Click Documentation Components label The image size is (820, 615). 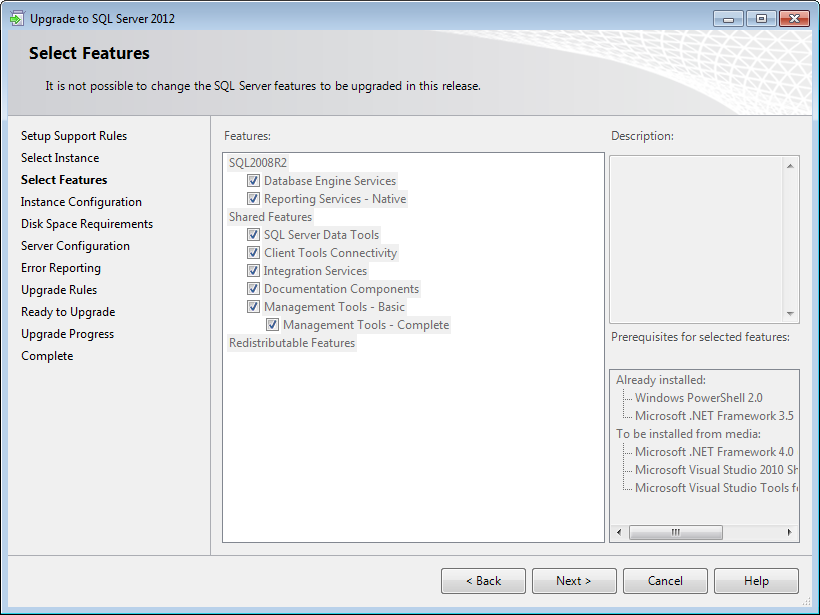pos(341,289)
